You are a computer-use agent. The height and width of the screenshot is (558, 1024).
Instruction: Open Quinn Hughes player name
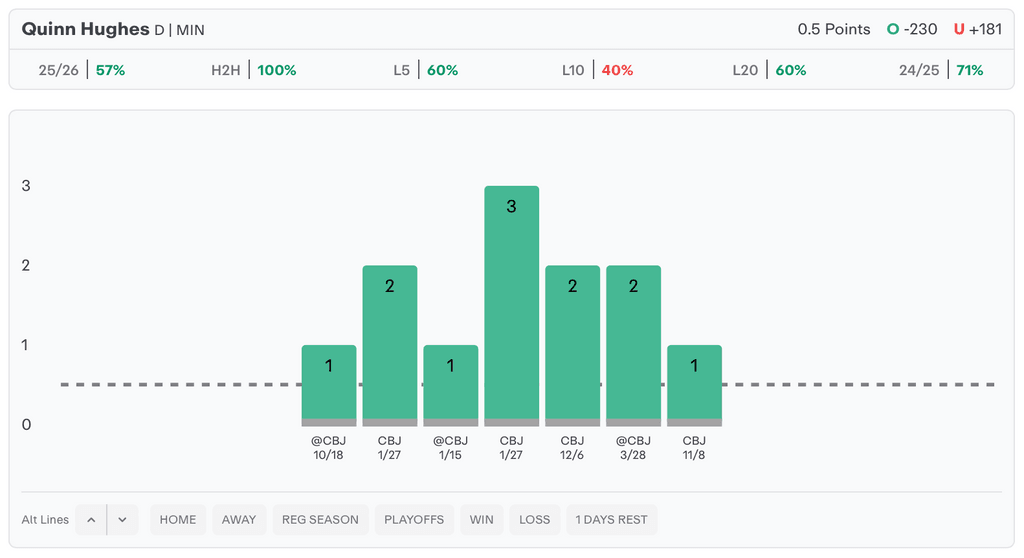click(85, 29)
